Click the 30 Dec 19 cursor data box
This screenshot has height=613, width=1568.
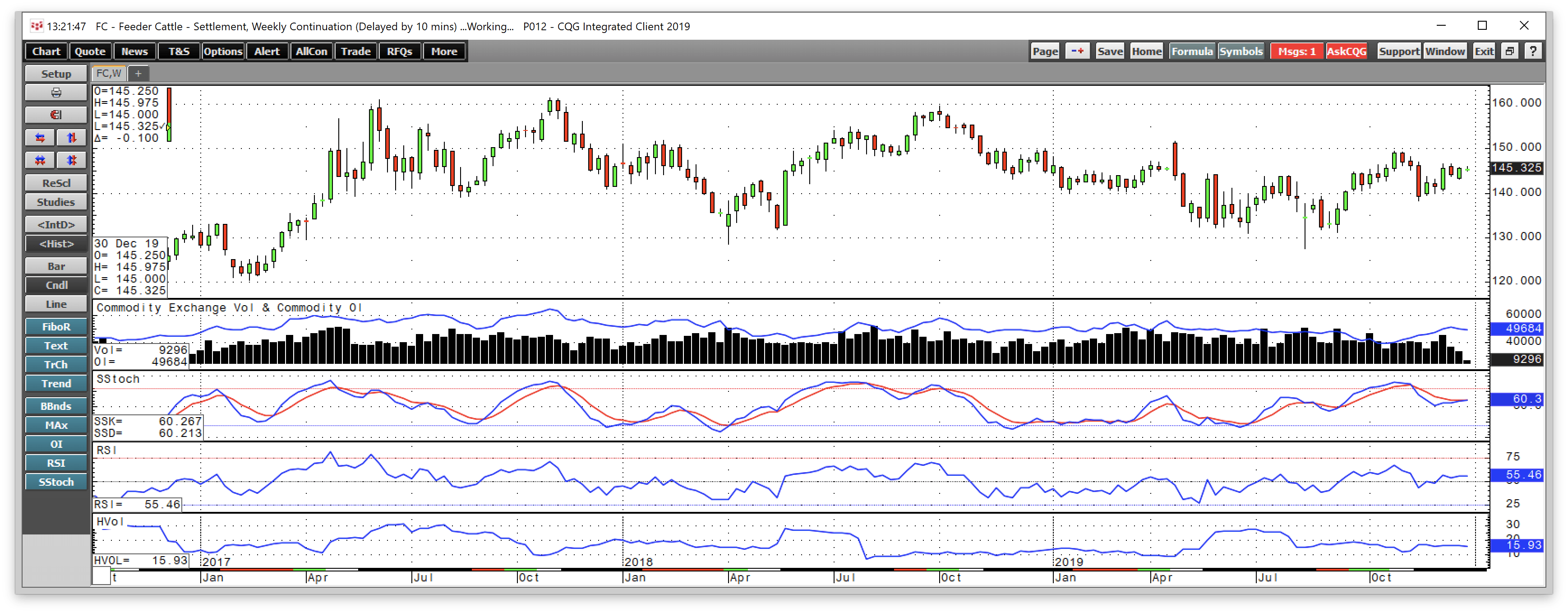click(130, 267)
